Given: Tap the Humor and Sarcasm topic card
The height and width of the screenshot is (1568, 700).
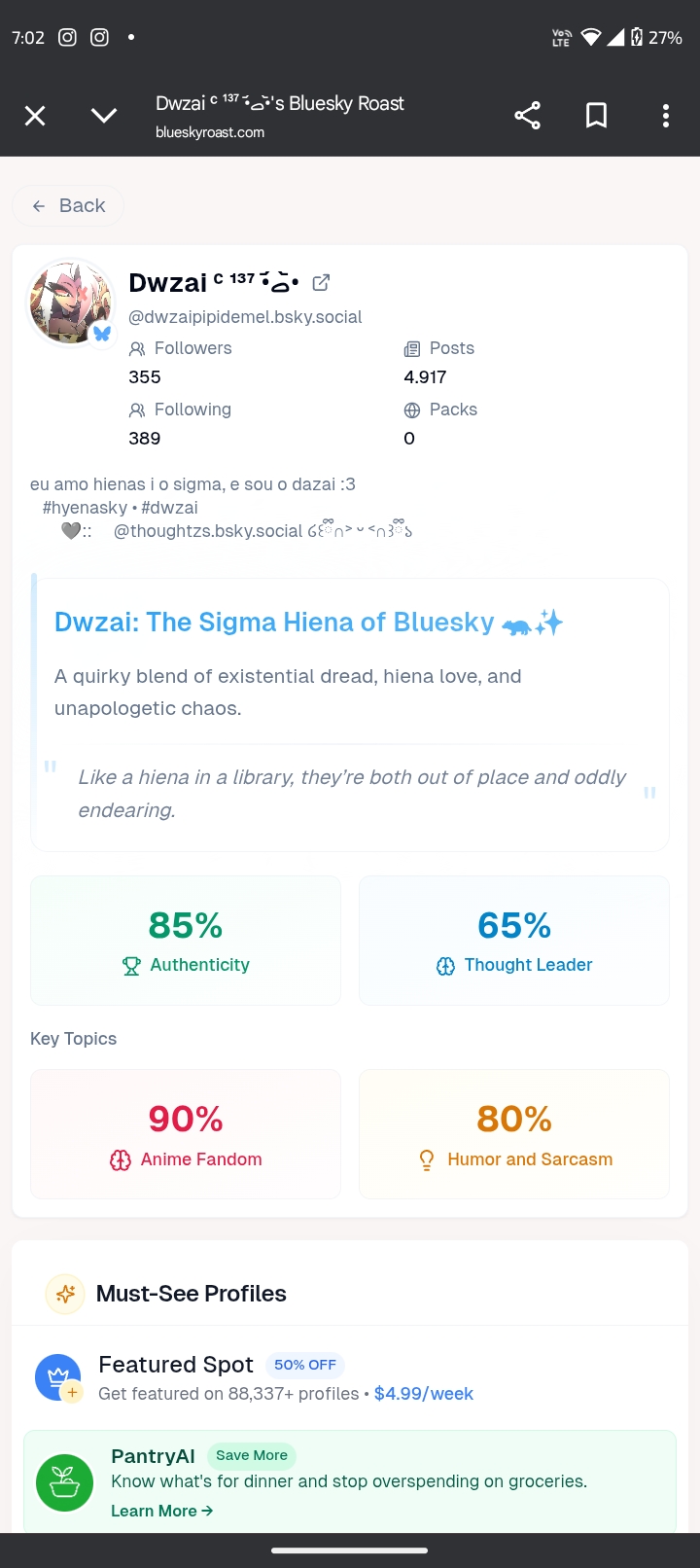Looking at the screenshot, I should tap(514, 1134).
